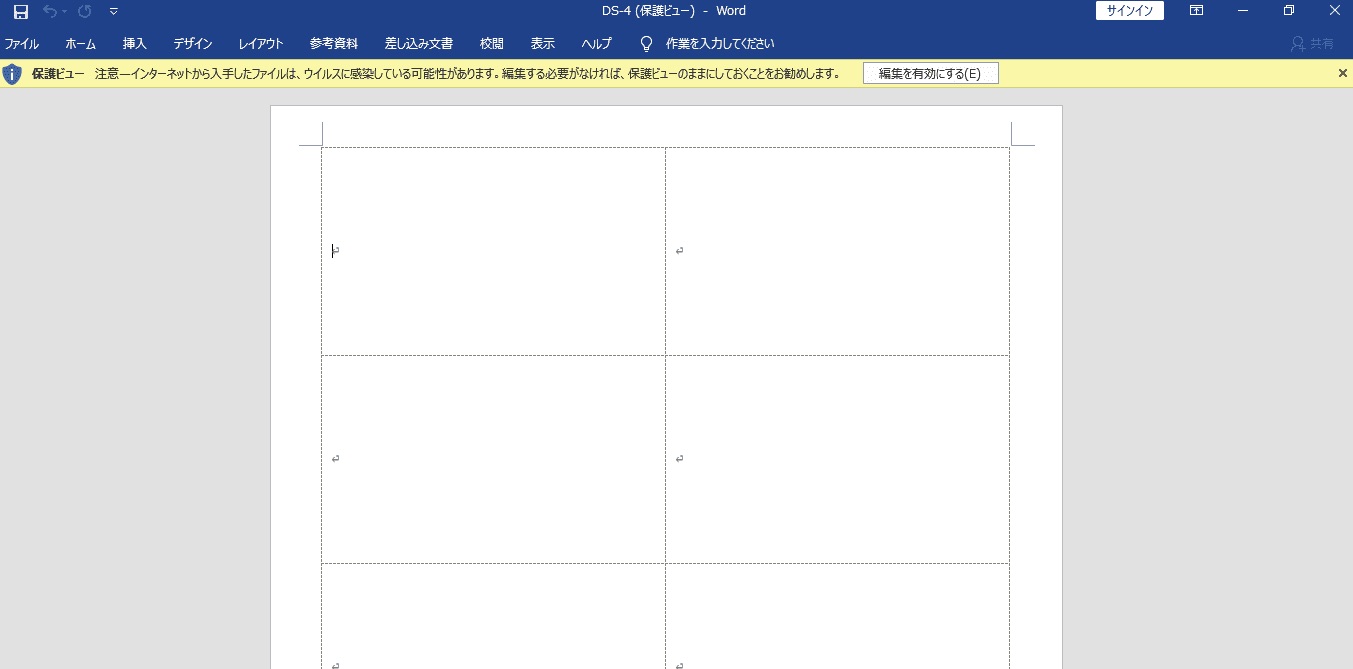Image resolution: width=1353 pixels, height=669 pixels.
Task: Click the サインイン button
Action: [1130, 11]
